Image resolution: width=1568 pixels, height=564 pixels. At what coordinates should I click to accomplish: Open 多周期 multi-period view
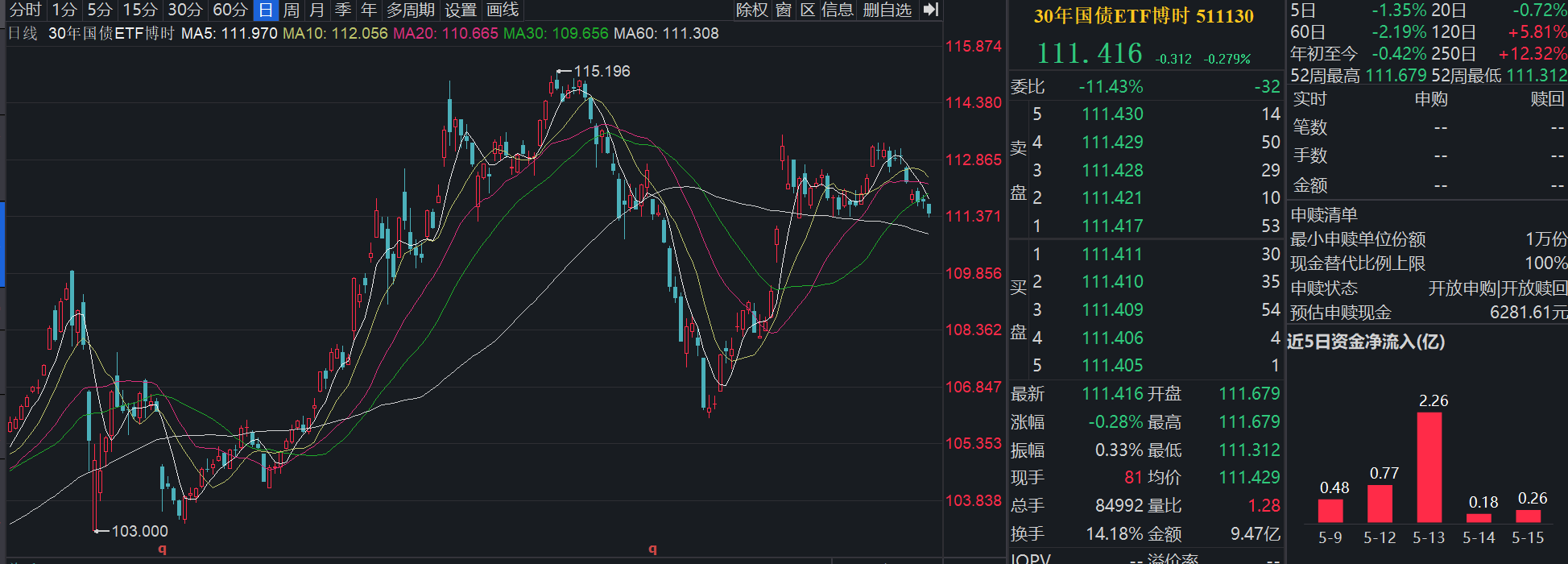pyautogui.click(x=410, y=10)
